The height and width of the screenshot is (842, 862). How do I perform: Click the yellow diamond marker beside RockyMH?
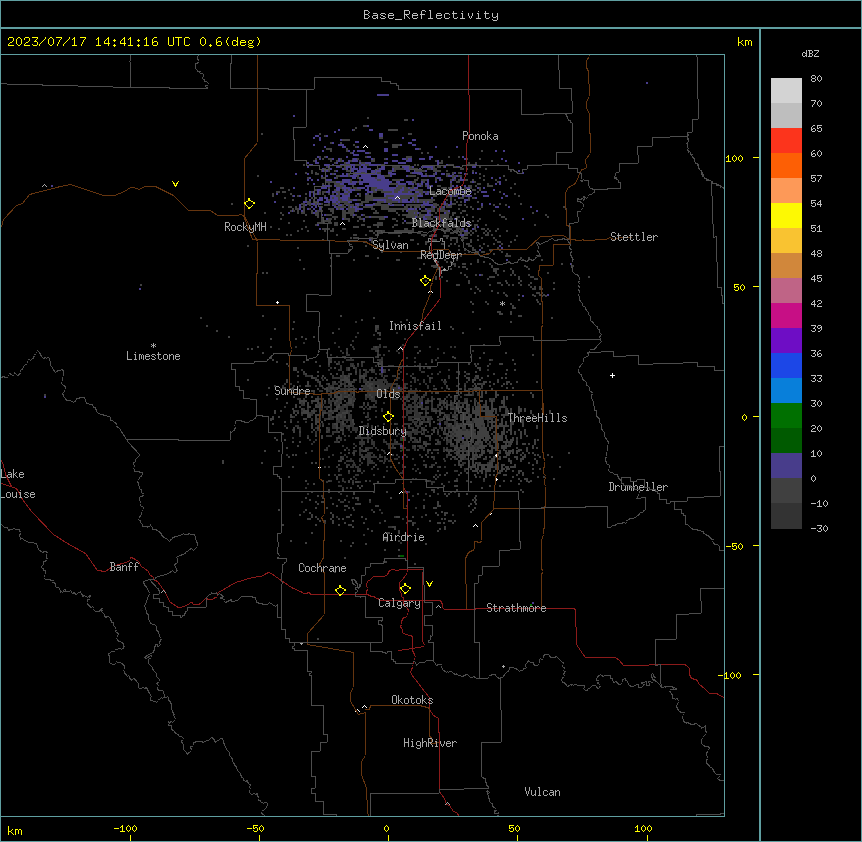coord(250,204)
